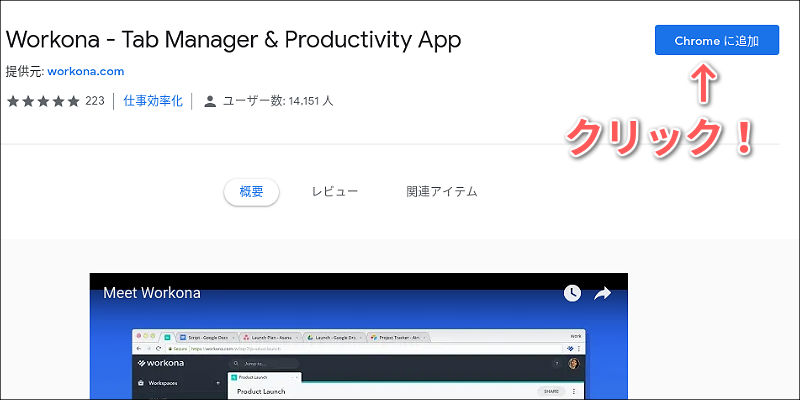Open the workona.com provider link
This screenshot has height=400, width=800.
tap(86, 71)
